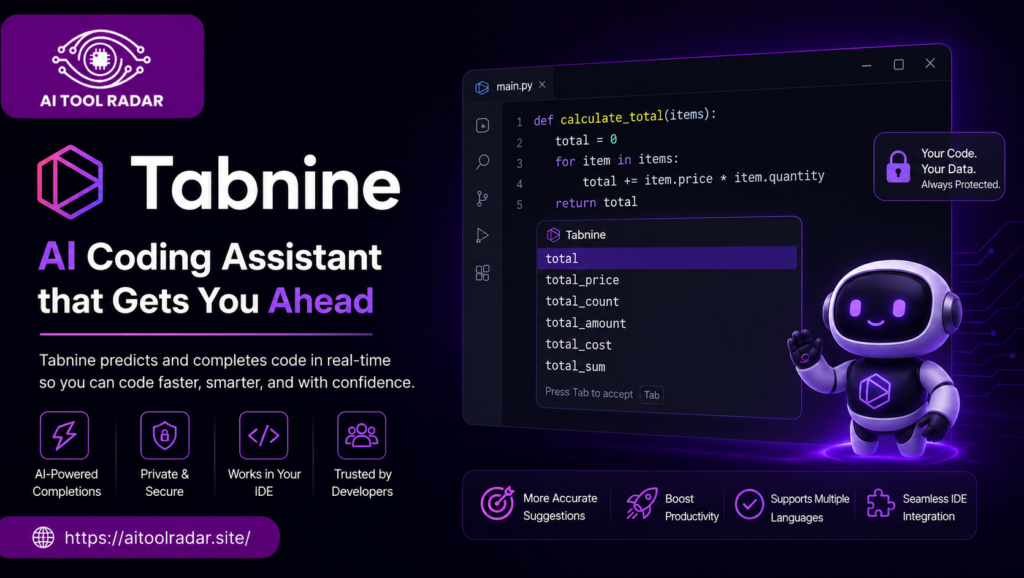The height and width of the screenshot is (578, 1024).
Task: Select the highlighted 'total' suggestion
Action: (x=667, y=258)
